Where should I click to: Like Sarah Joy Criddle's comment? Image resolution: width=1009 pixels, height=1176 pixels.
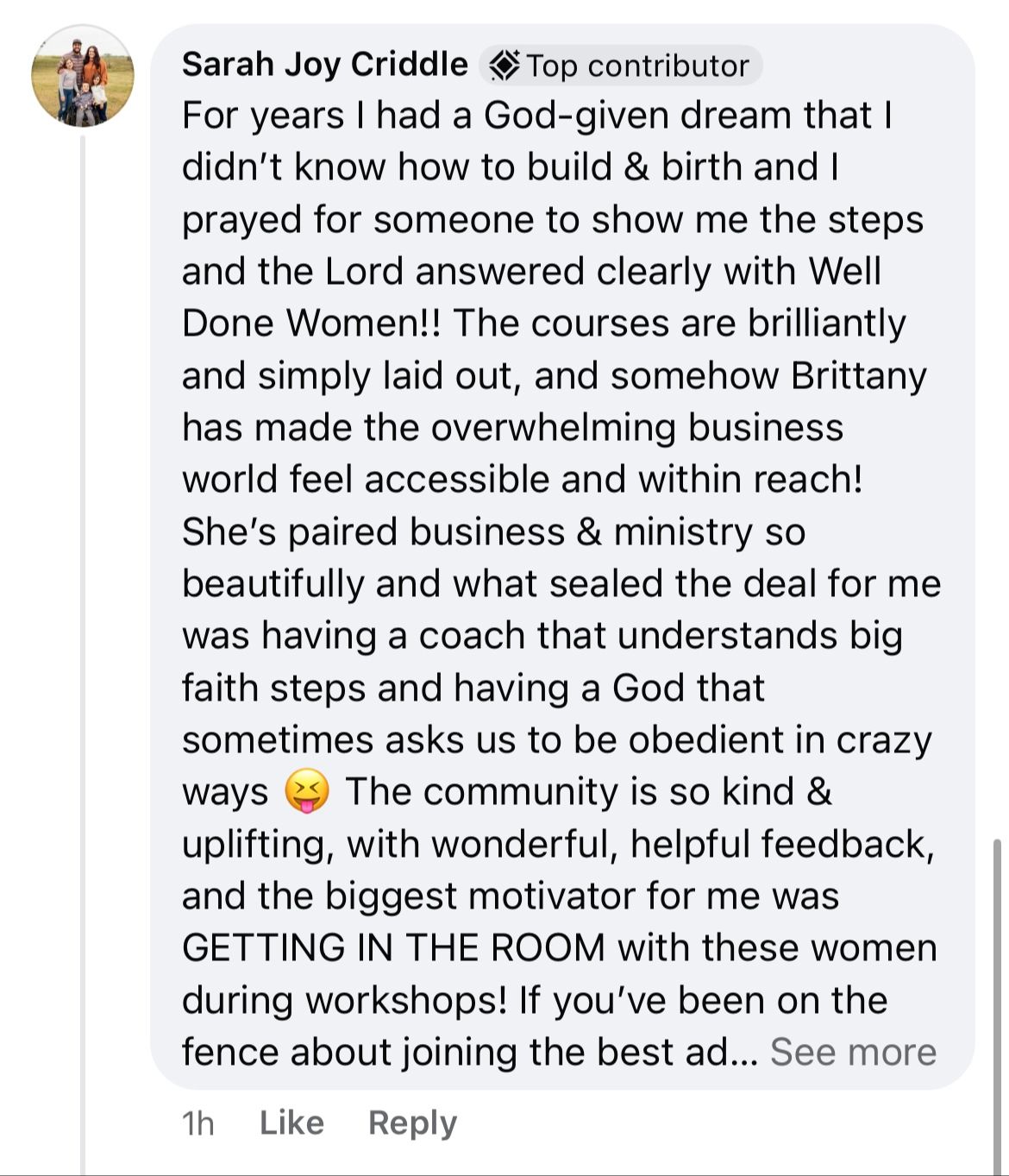(291, 1123)
